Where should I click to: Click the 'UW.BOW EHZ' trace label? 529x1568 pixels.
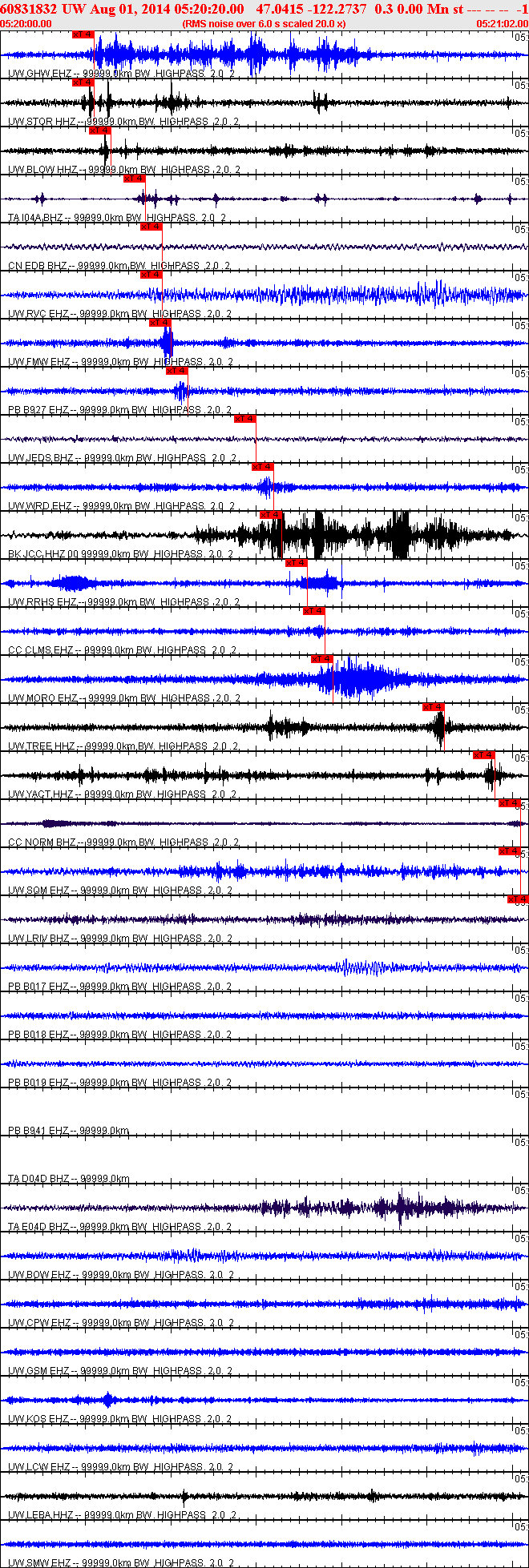tap(39, 1275)
